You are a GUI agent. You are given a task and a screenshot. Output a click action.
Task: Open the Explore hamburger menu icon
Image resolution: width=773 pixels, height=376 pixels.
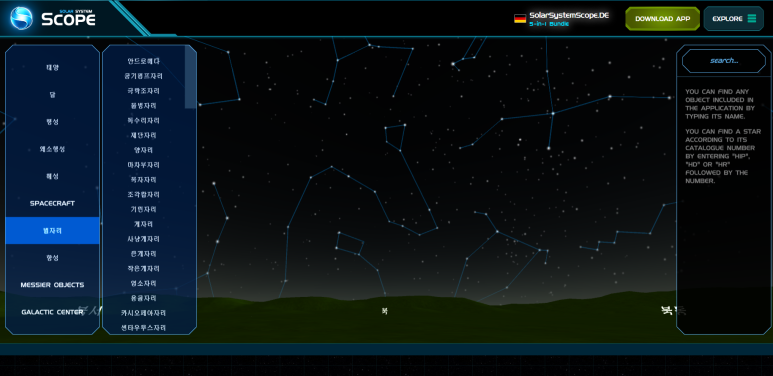752,19
